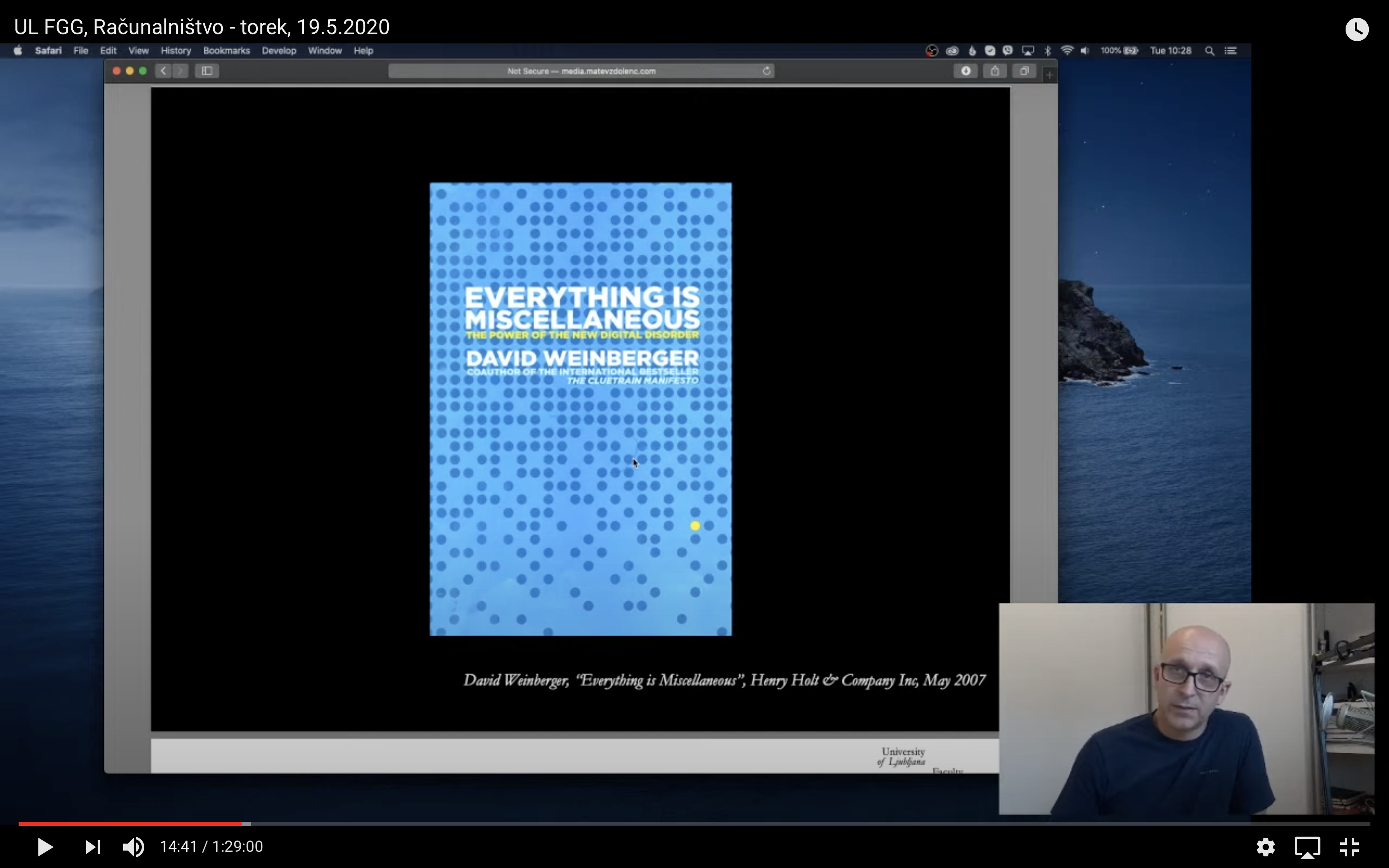Image resolution: width=1389 pixels, height=868 pixels.
Task: Click the menu bar volume speaker icon
Action: (1085, 50)
